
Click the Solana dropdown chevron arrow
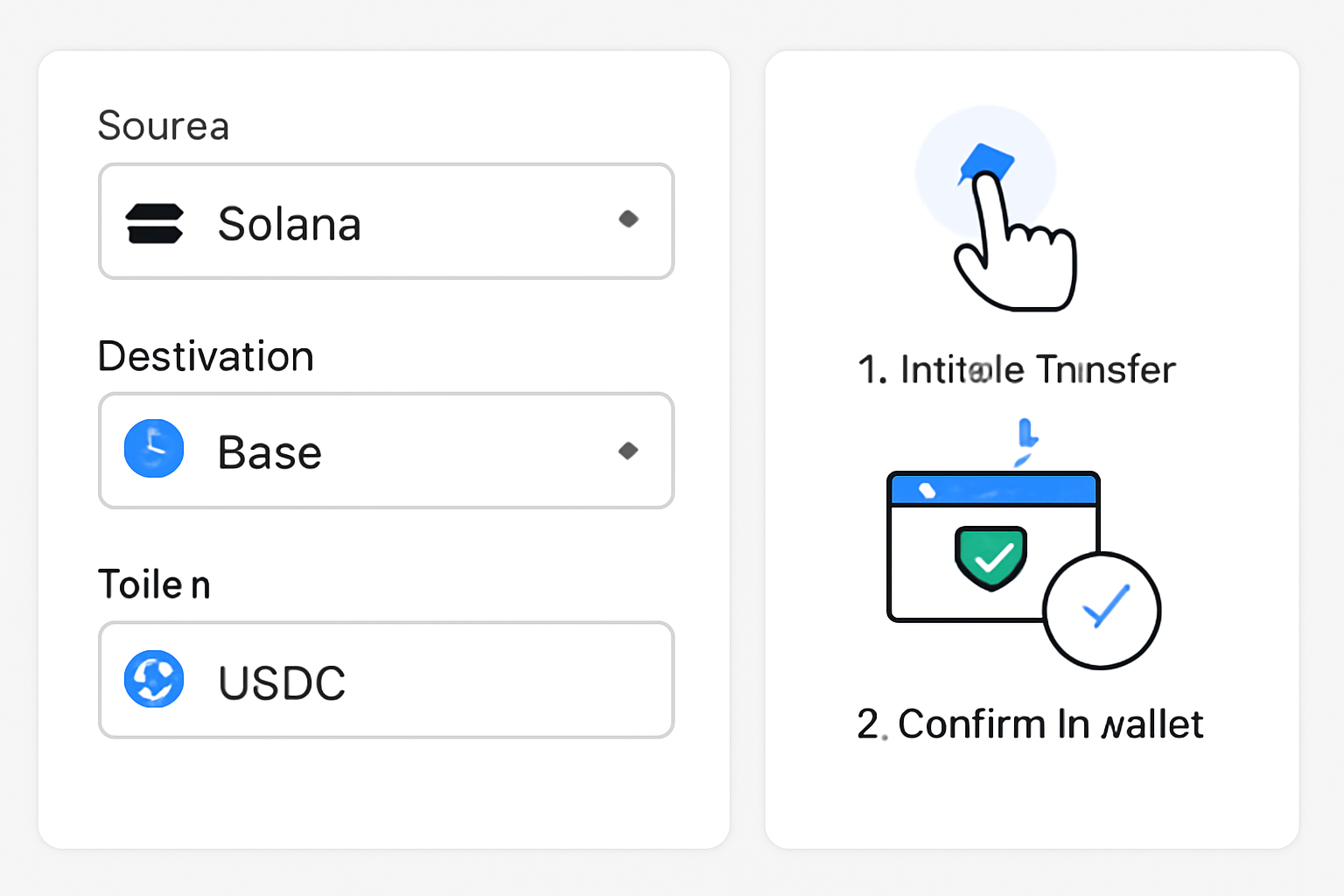[x=628, y=219]
